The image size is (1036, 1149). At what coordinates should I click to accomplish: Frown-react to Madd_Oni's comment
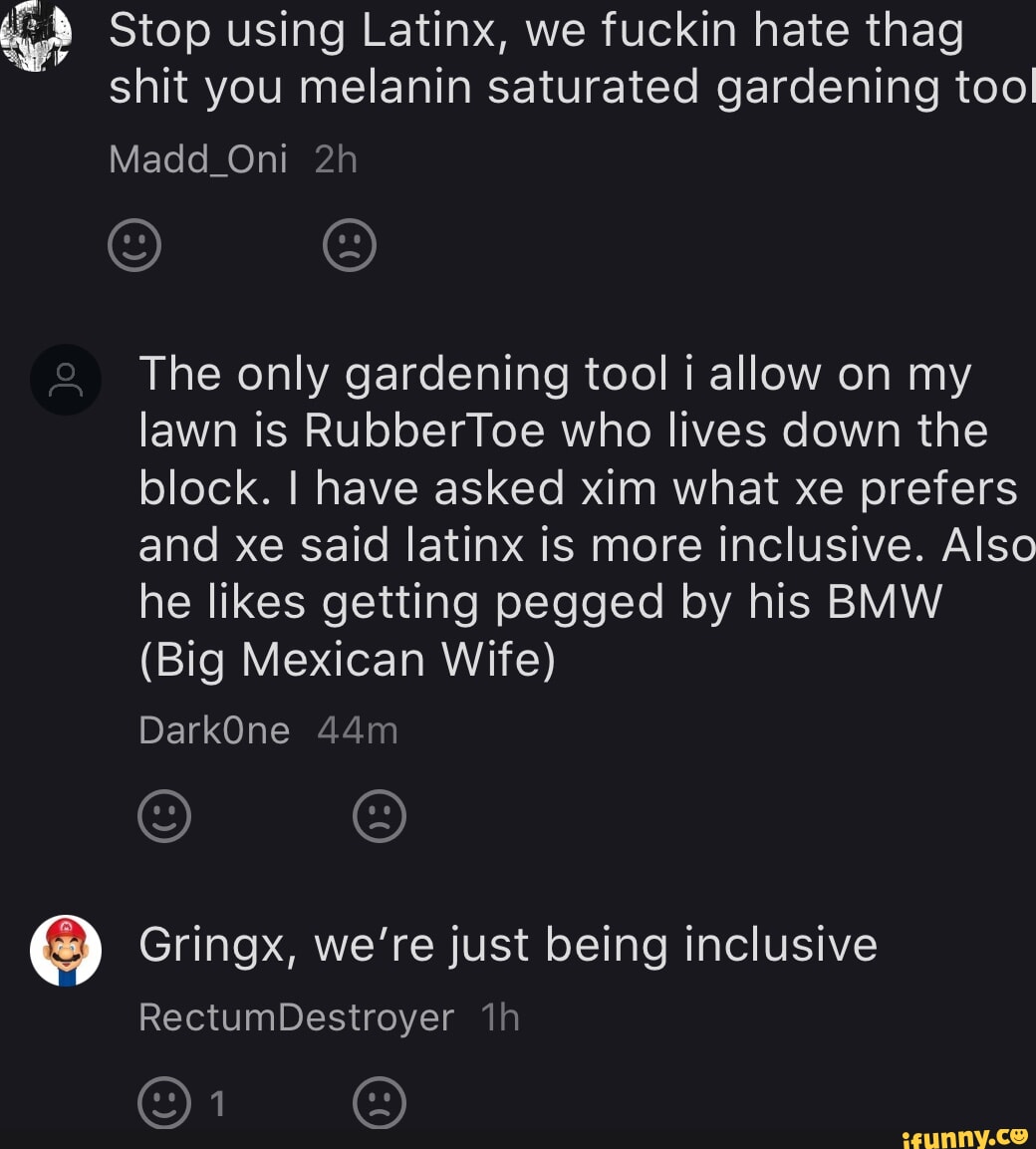pyautogui.click(x=350, y=243)
